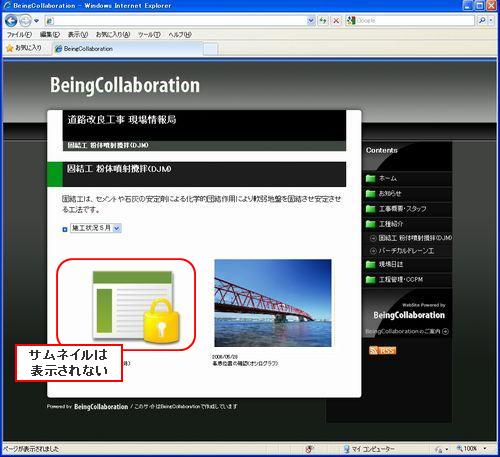Open the 編集(E) menu
The width and height of the screenshot is (500, 457).
50,35
